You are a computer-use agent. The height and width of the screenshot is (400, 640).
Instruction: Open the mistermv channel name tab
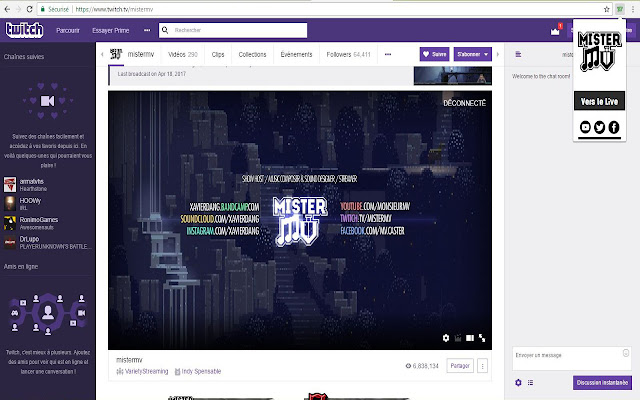pyautogui.click(x=141, y=54)
